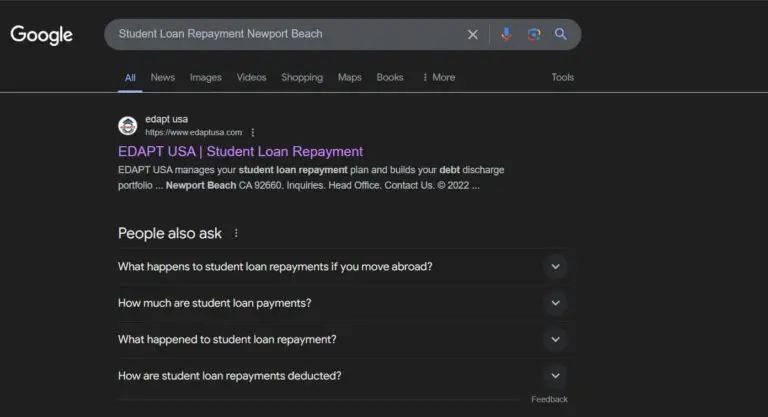
Task: Click 'What happened to student loan repayment?' text
Action: (227, 339)
